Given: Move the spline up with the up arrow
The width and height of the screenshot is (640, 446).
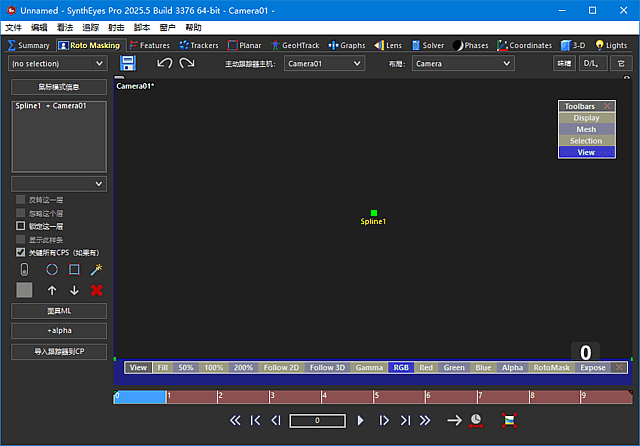Looking at the screenshot, I should pyautogui.click(x=52, y=290).
